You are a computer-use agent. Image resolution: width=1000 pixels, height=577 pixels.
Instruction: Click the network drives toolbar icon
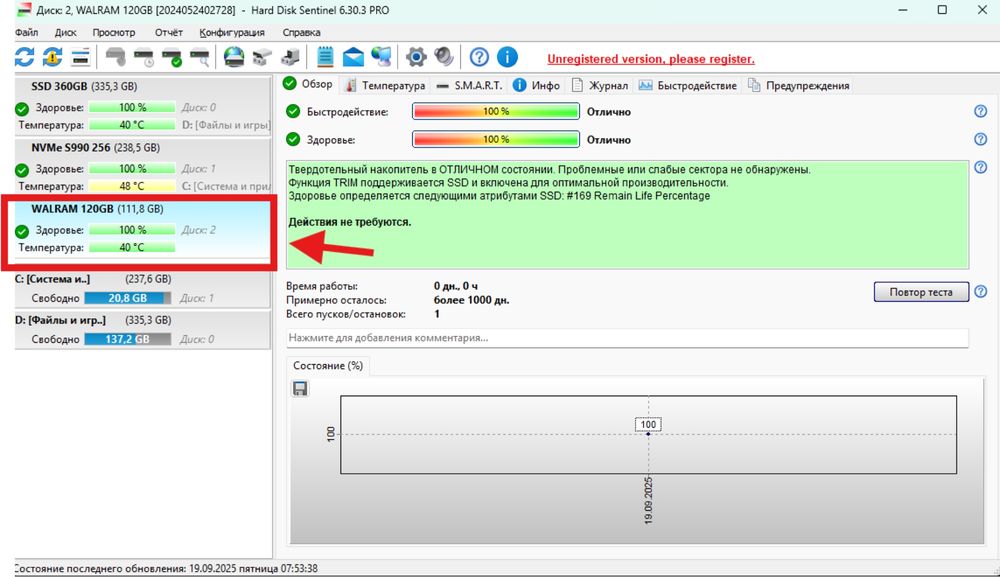point(262,57)
